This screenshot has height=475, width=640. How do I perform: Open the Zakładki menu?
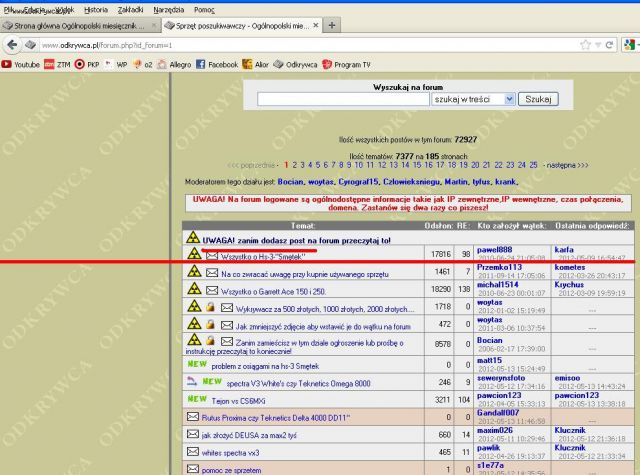[x=130, y=9]
